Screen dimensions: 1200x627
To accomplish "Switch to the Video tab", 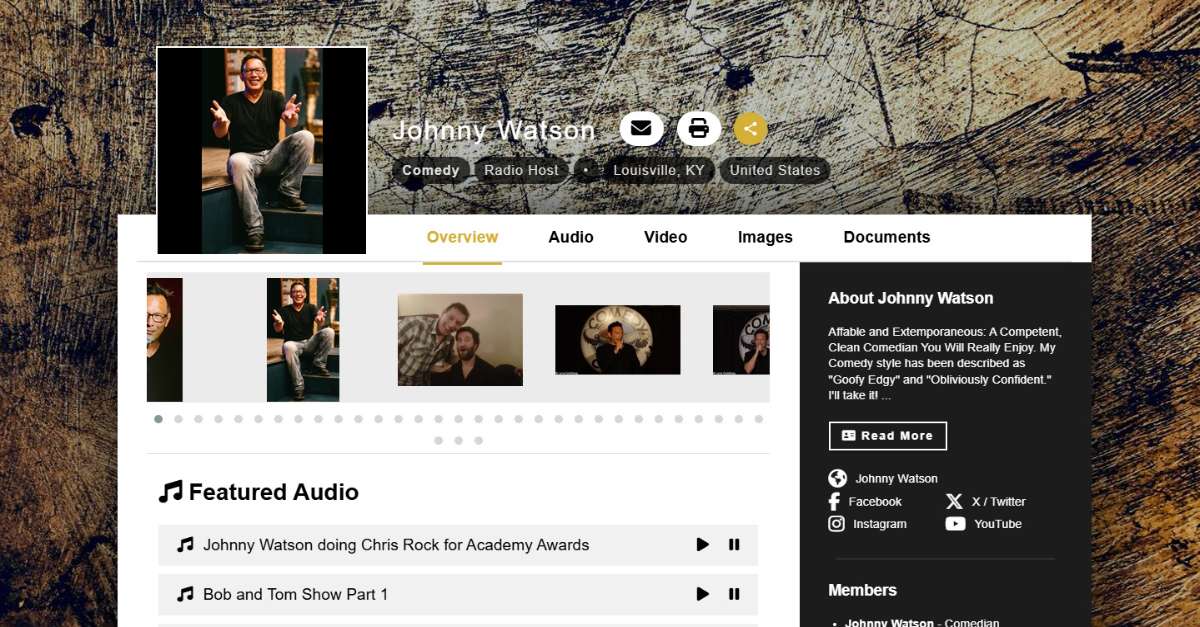I will click(665, 237).
